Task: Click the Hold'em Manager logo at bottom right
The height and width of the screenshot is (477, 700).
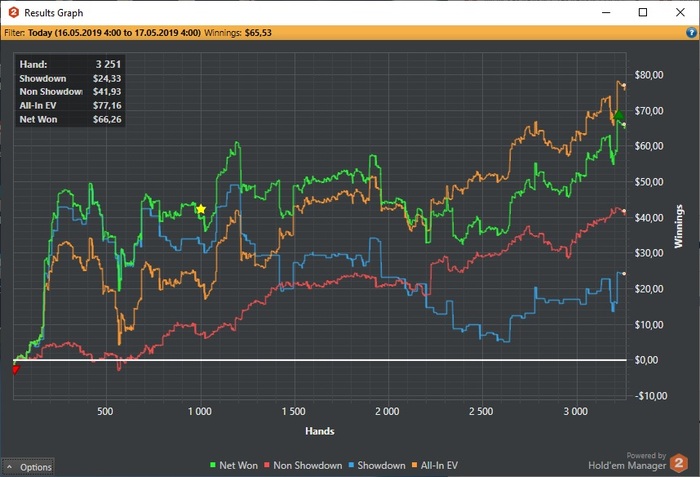Action: 679,463
